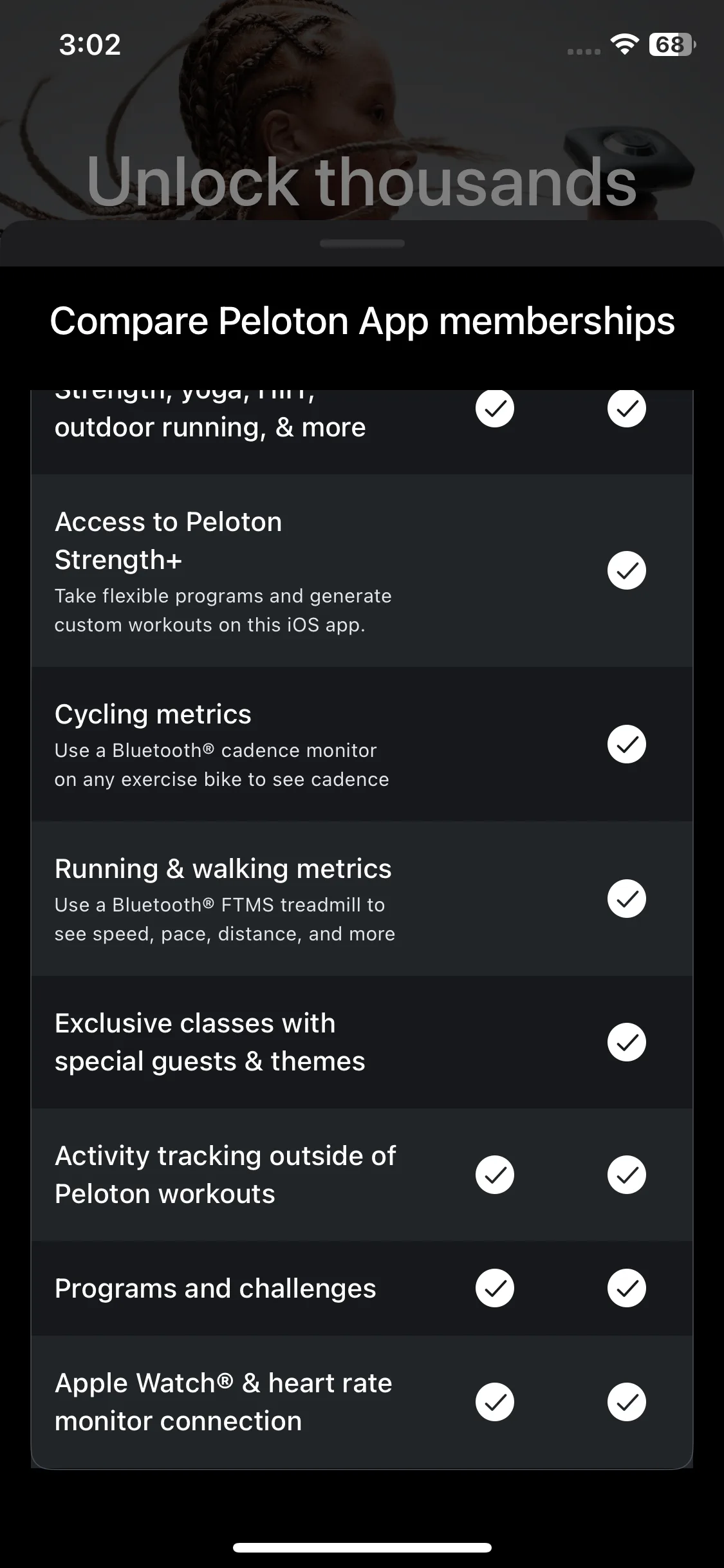Image resolution: width=724 pixels, height=1568 pixels.
Task: Select the Cycling metrics feature title
Action: point(153,714)
